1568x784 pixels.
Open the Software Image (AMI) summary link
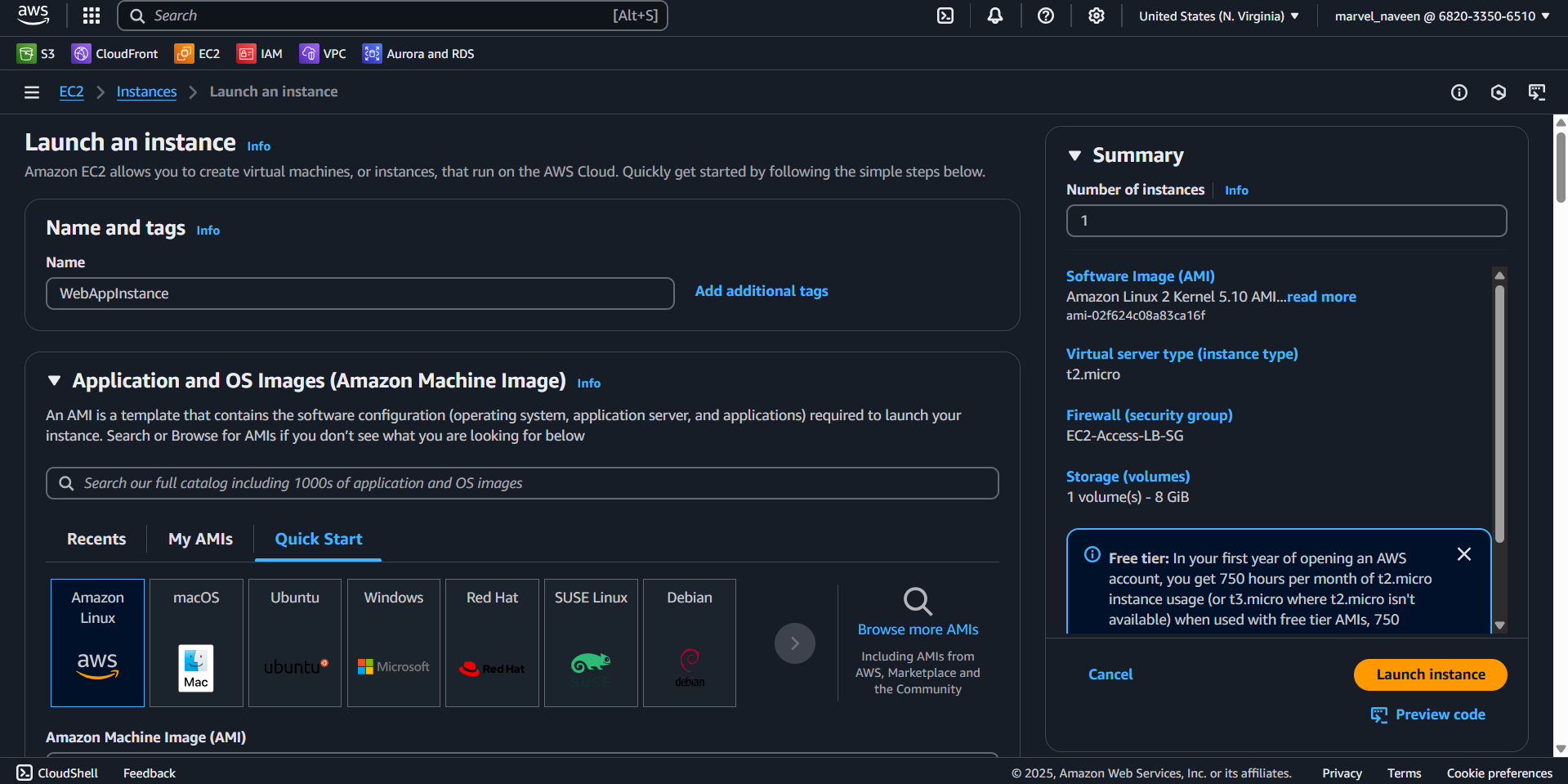click(x=1141, y=276)
